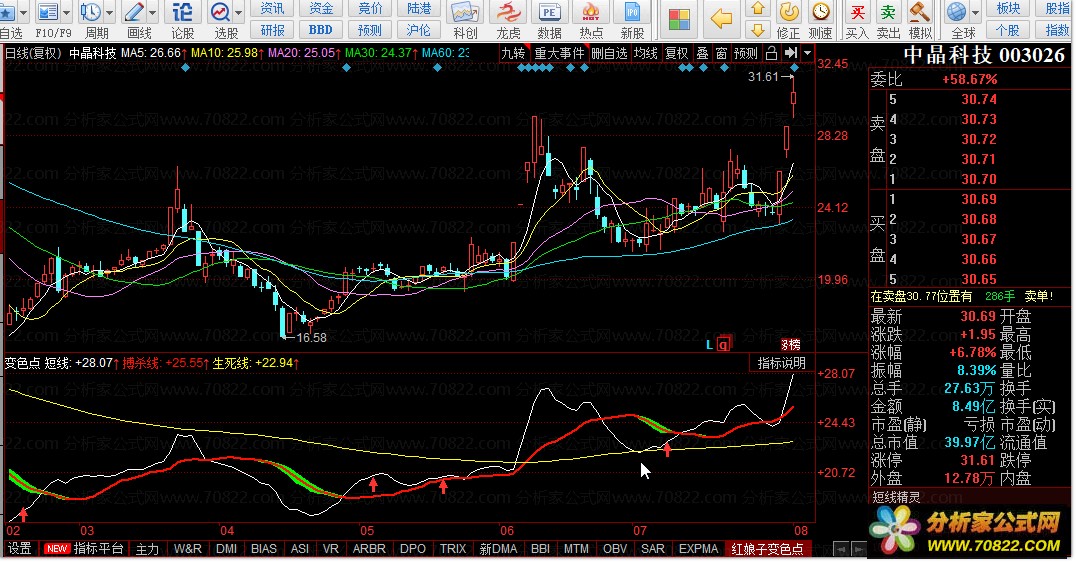Image resolution: width=1077 pixels, height=562 pixels.
Task: Toggle the 叠 overlay option
Action: click(702, 53)
